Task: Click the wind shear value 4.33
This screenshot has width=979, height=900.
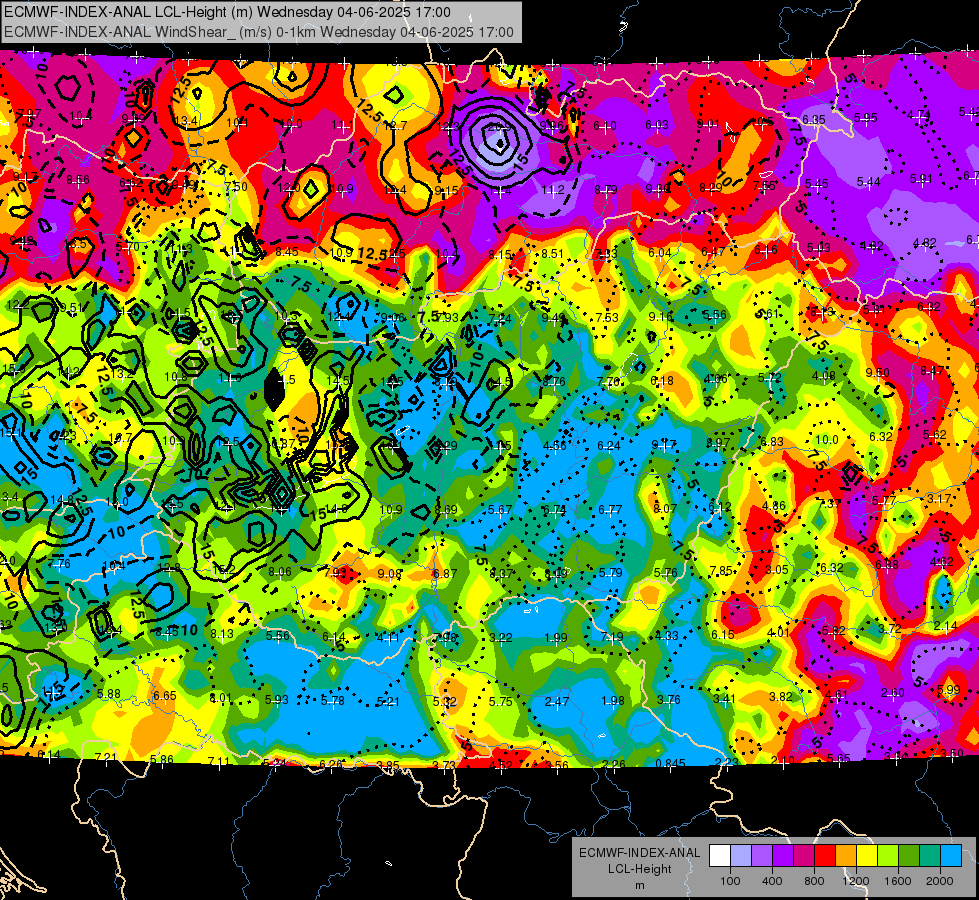Action: pyautogui.click(x=667, y=636)
